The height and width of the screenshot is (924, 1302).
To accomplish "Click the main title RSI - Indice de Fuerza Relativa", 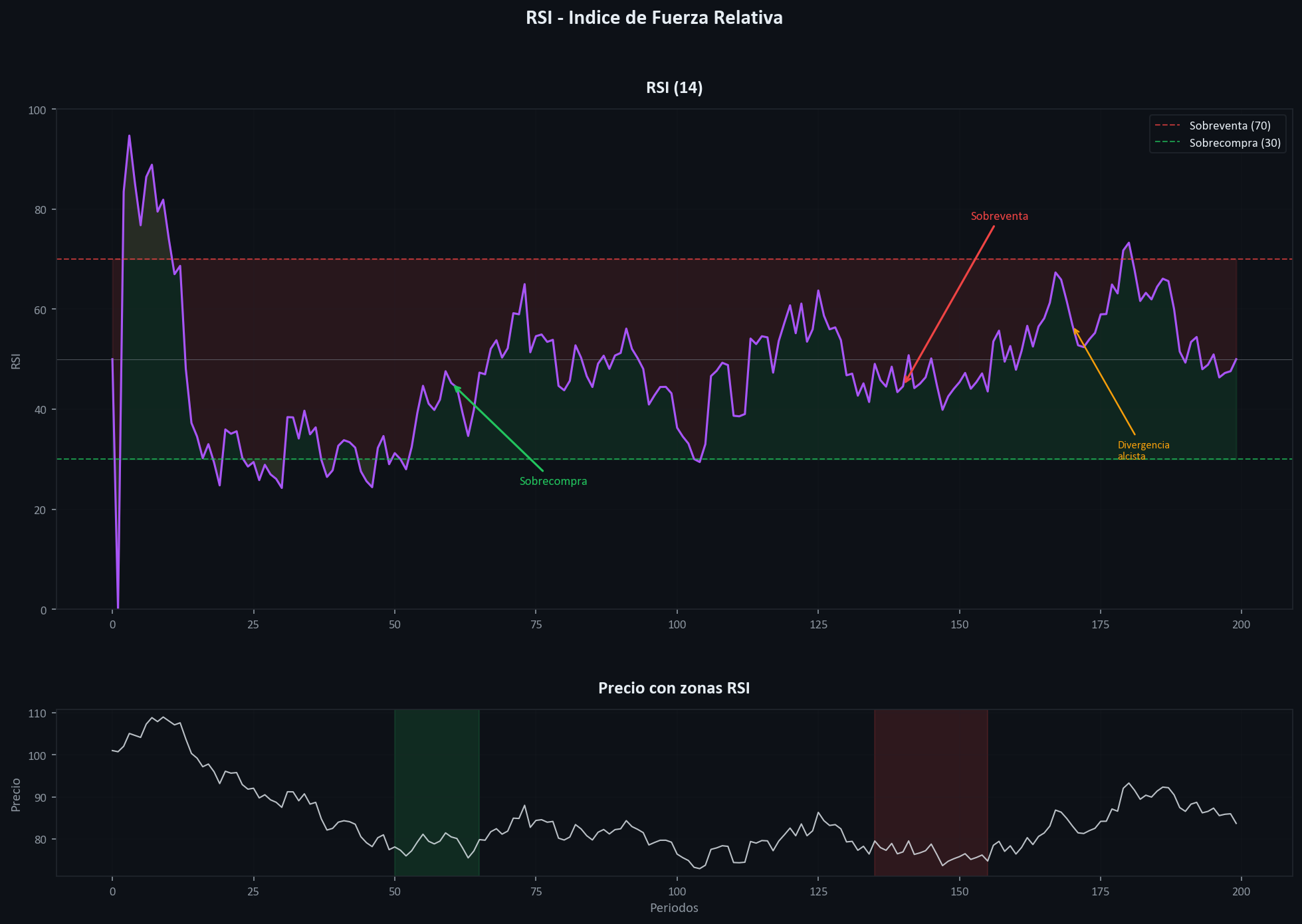I will coord(654,18).
